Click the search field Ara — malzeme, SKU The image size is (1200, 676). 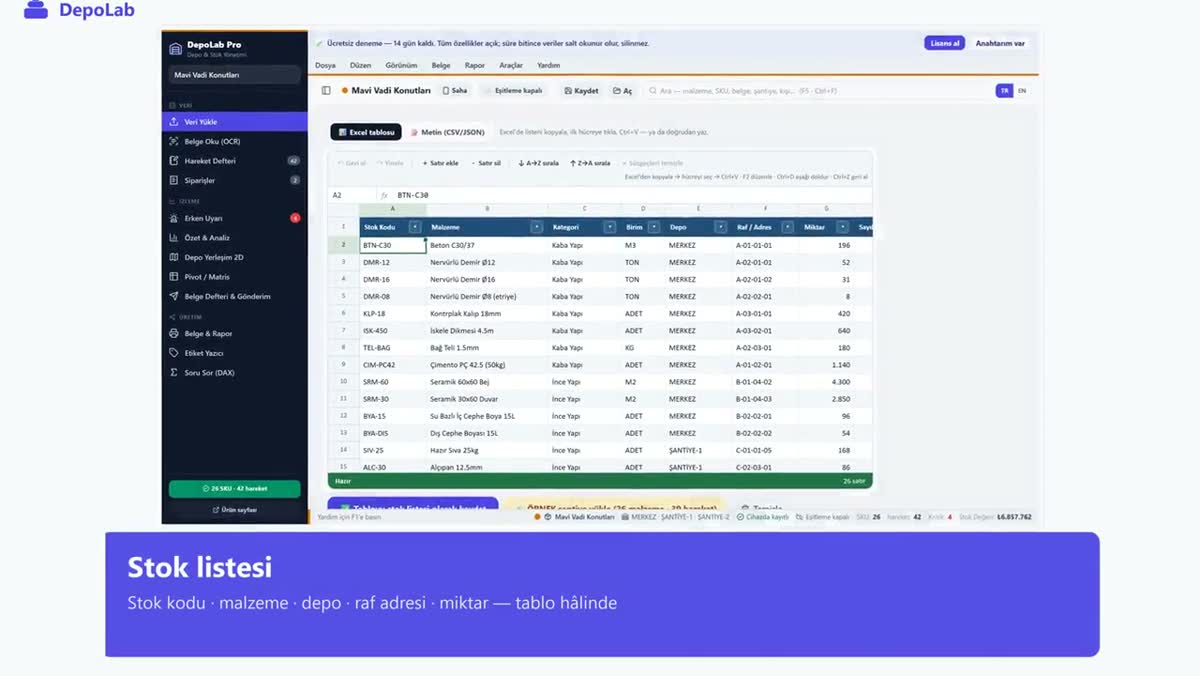coord(814,91)
